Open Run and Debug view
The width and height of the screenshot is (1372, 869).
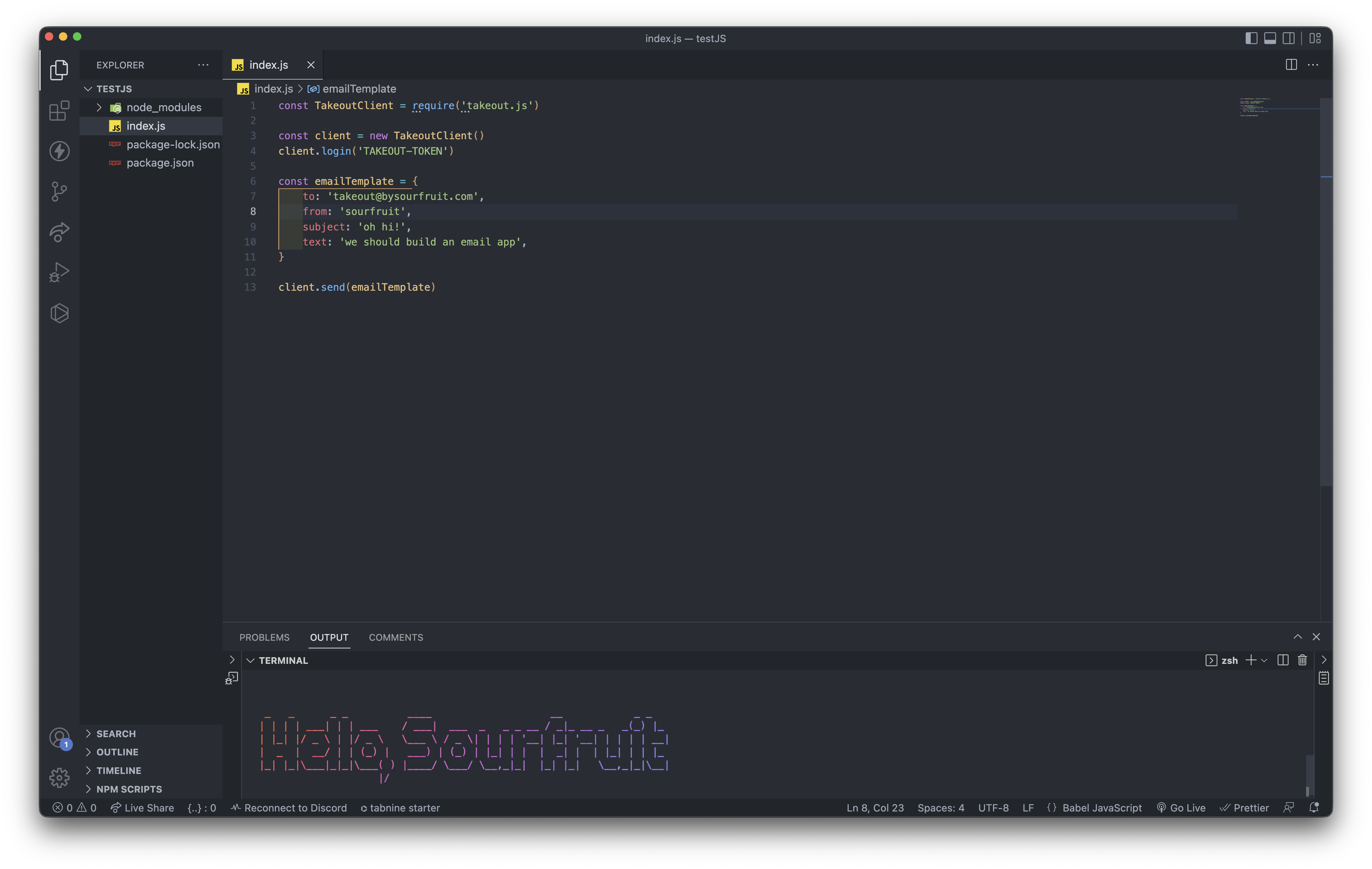pyautogui.click(x=59, y=272)
